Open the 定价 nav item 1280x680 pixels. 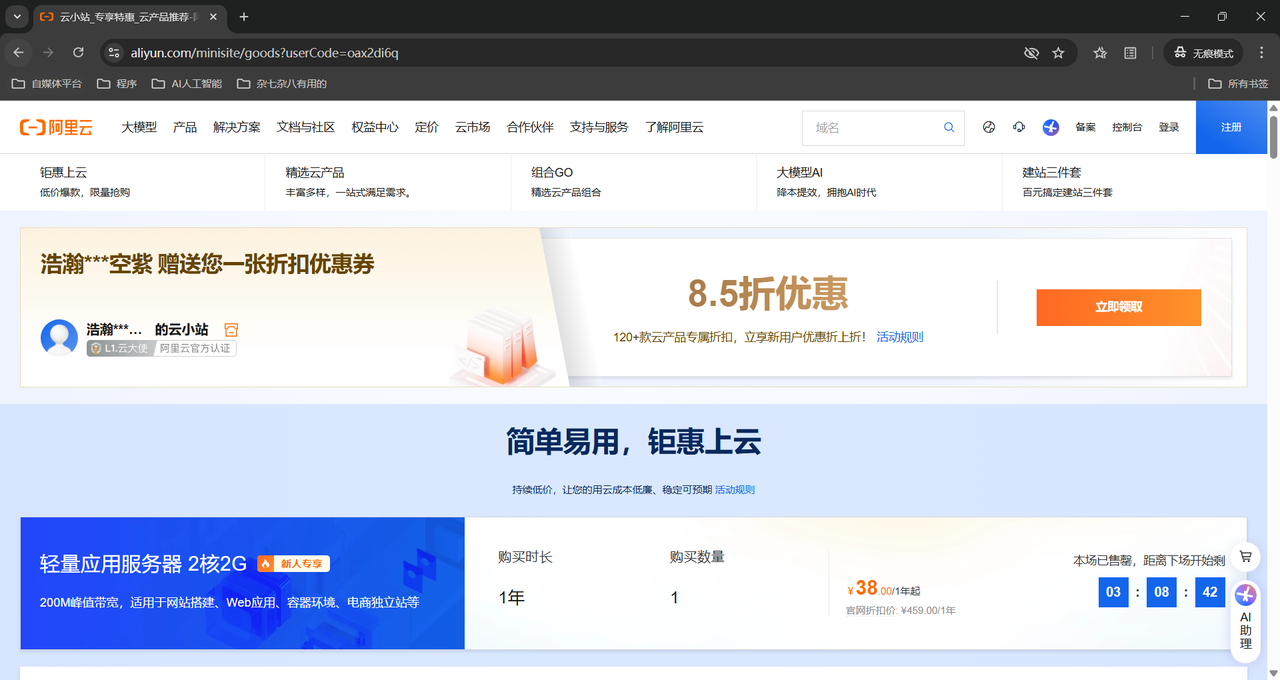click(427, 127)
